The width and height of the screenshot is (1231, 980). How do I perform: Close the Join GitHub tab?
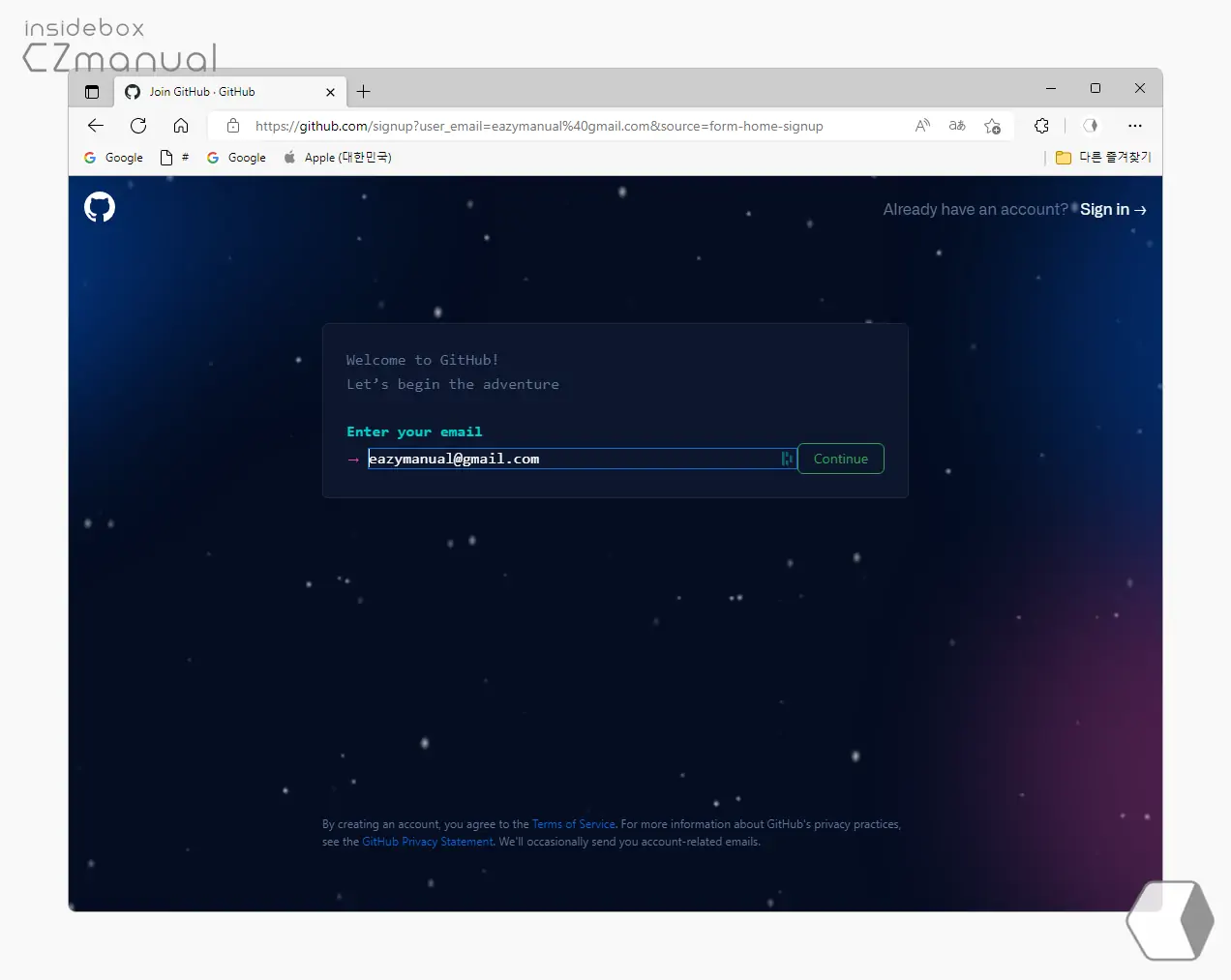coord(331,92)
